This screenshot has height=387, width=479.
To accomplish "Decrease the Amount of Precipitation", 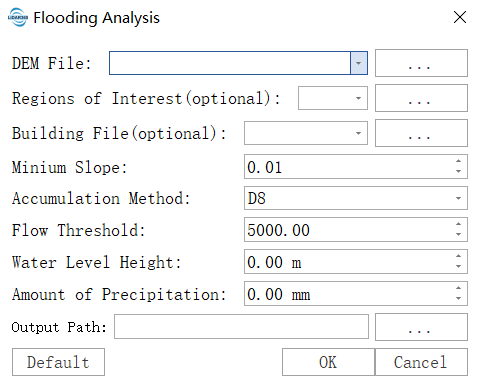I will (459, 299).
